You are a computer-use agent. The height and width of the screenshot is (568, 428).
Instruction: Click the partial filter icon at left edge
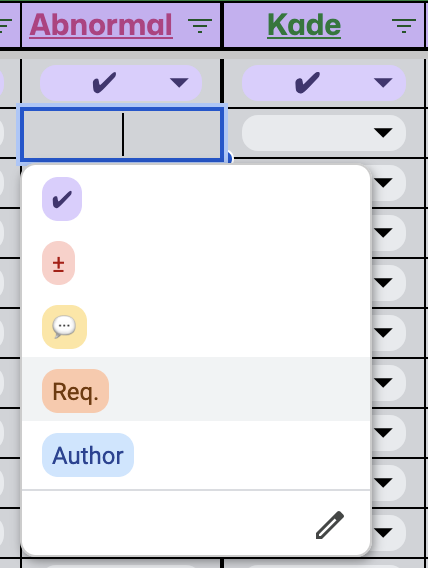[x=5, y=26]
